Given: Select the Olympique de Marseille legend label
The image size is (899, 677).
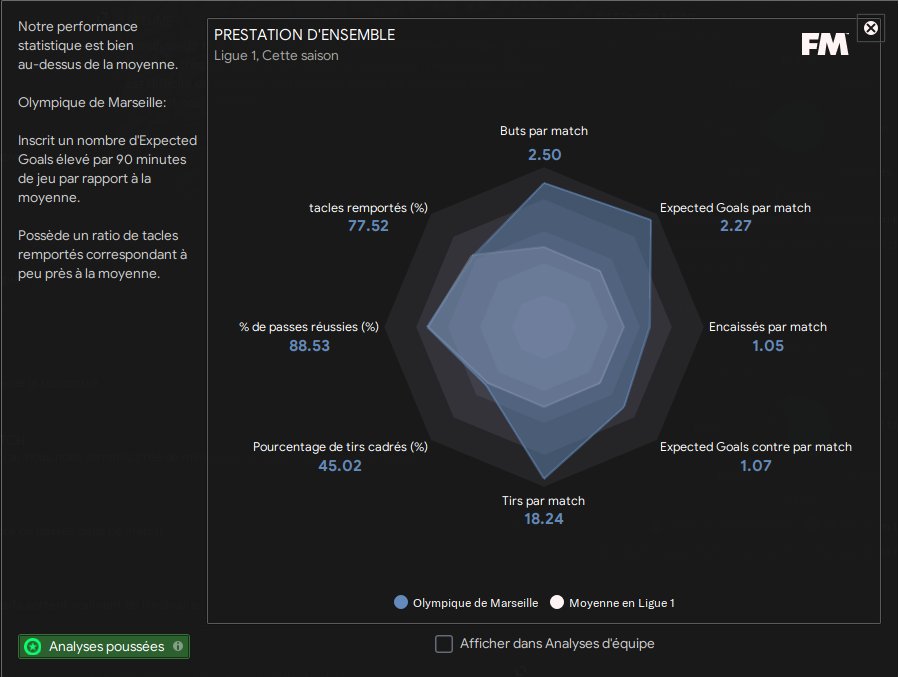Looking at the screenshot, I should pyautogui.click(x=475, y=603).
